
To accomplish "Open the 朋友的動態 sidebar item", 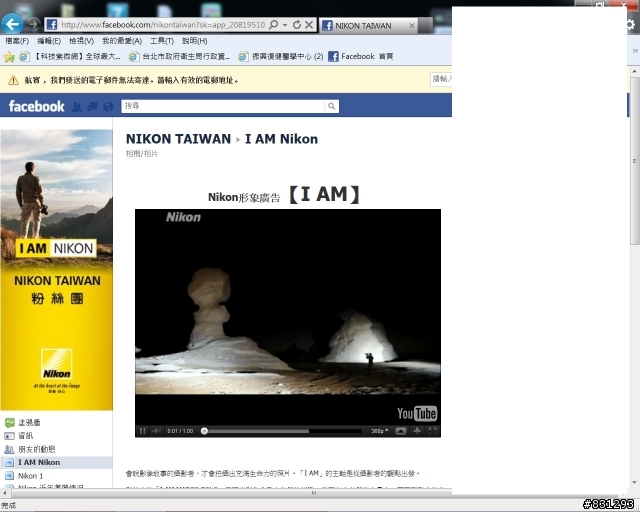I will click(30, 450).
